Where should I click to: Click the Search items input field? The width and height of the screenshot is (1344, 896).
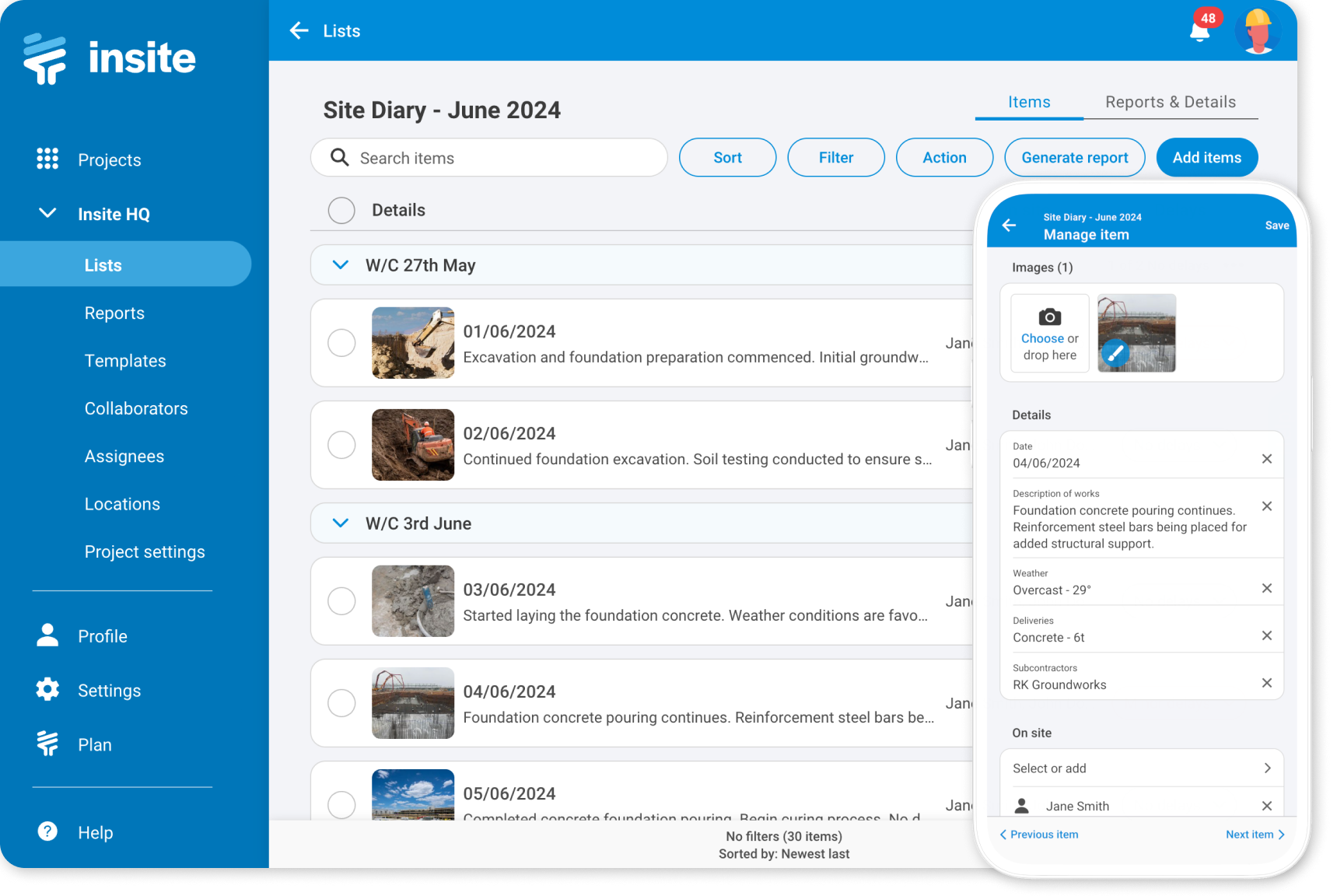point(488,157)
